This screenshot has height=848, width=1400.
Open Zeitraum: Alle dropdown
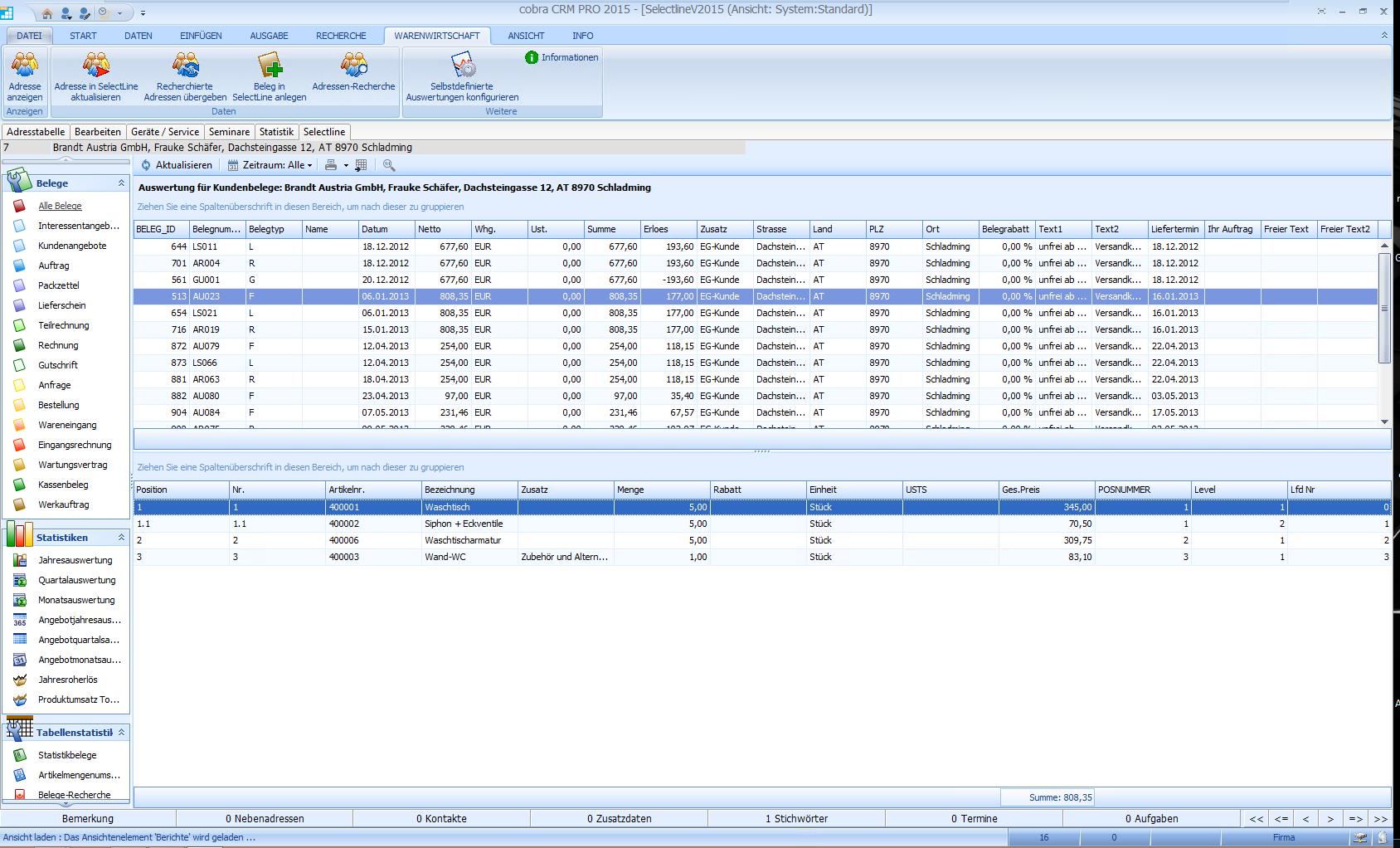(x=270, y=165)
